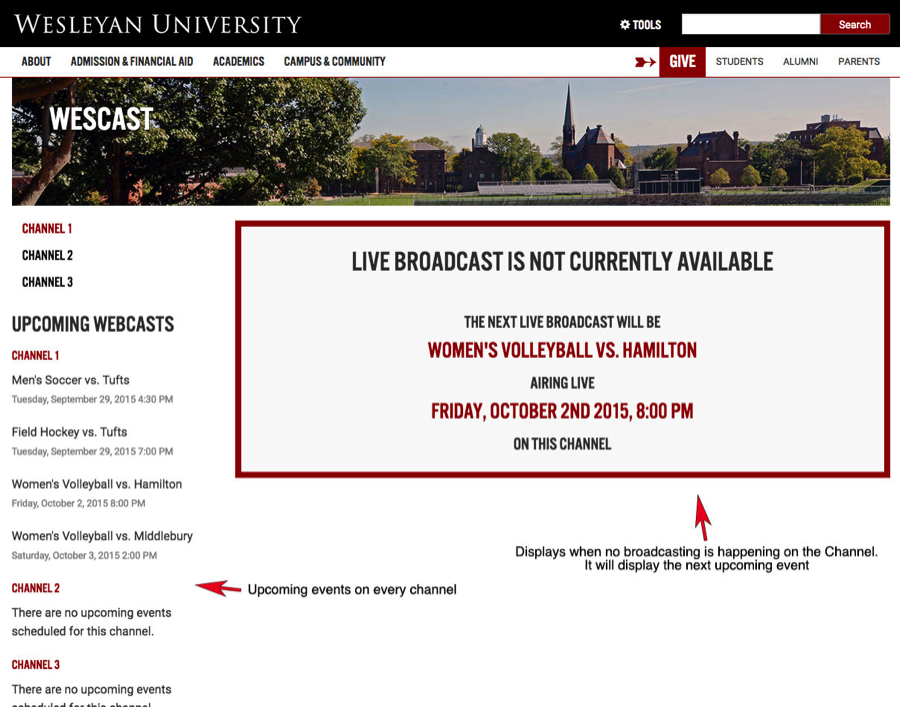The height and width of the screenshot is (708, 900).
Task: Click Channel 1 heading under Upcoming Webcasts
Action: pyautogui.click(x=36, y=355)
